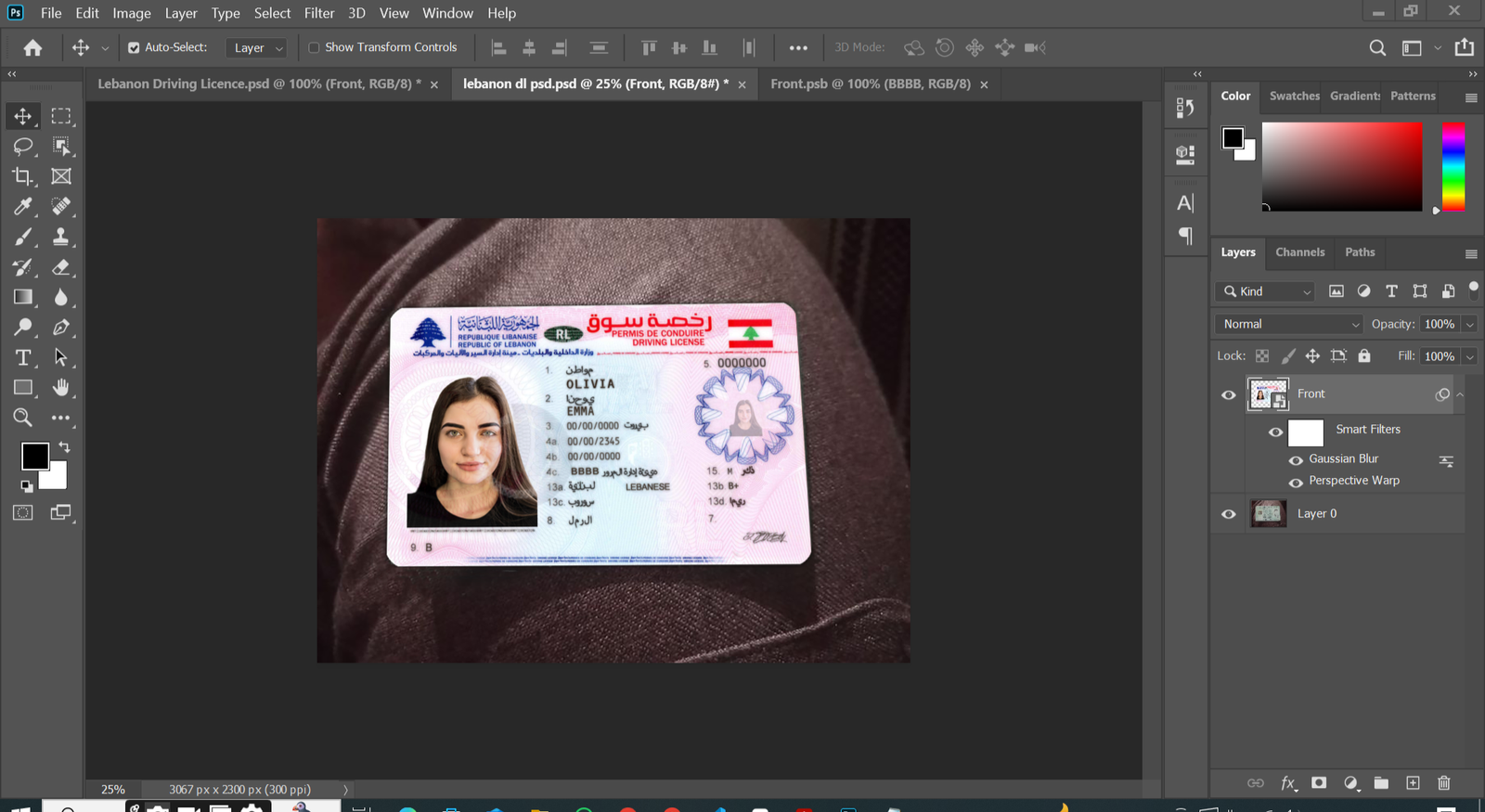Select the History Brush tool
Viewport: 1485px width, 812px height.
[23, 267]
